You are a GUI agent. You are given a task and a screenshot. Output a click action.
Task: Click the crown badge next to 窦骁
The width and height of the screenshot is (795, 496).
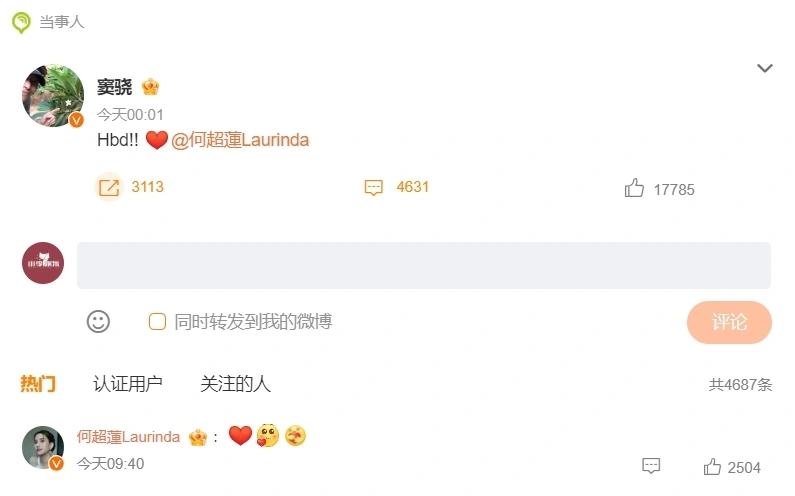tap(151, 87)
